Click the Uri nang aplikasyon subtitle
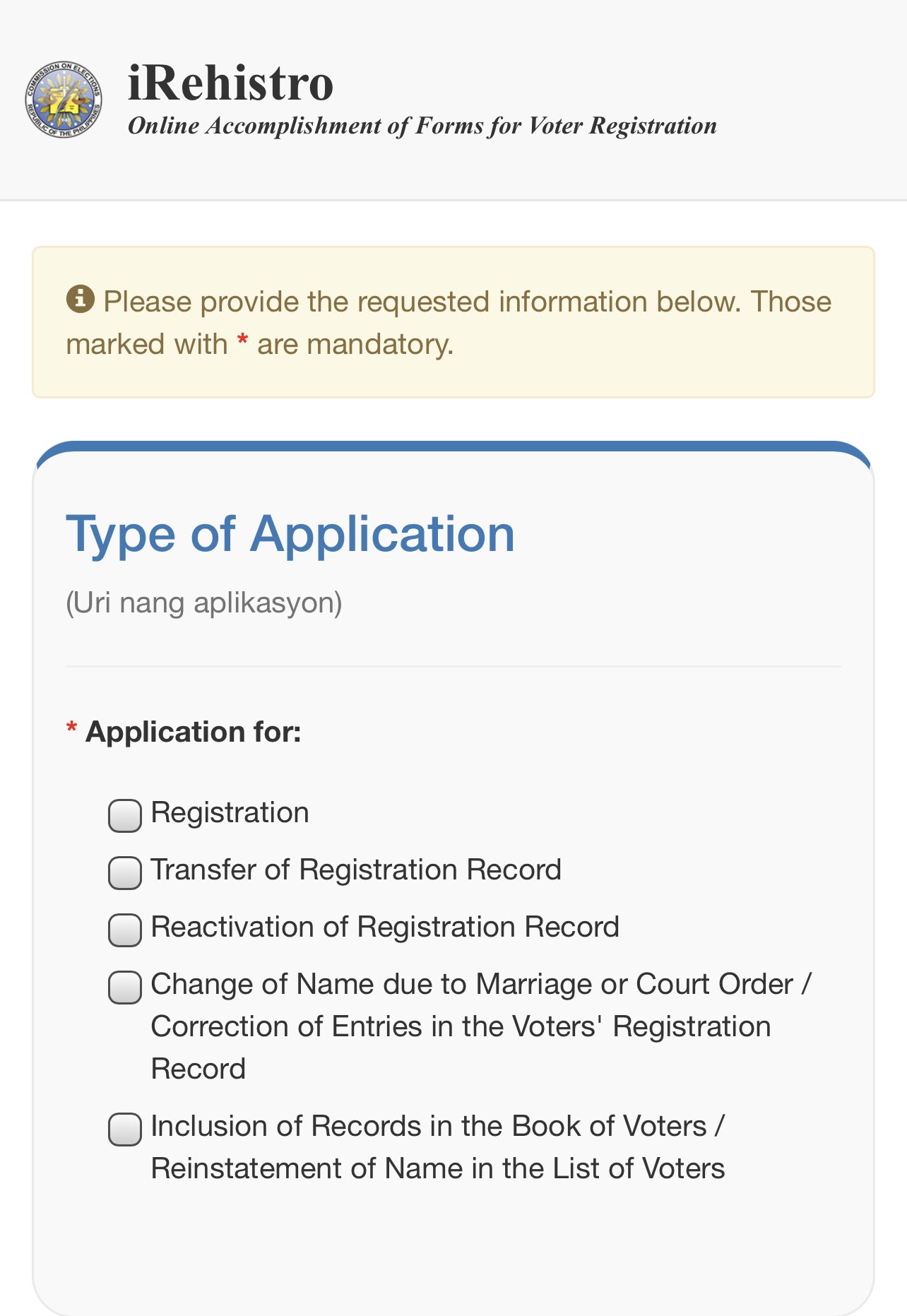907x1316 pixels. pos(204,603)
